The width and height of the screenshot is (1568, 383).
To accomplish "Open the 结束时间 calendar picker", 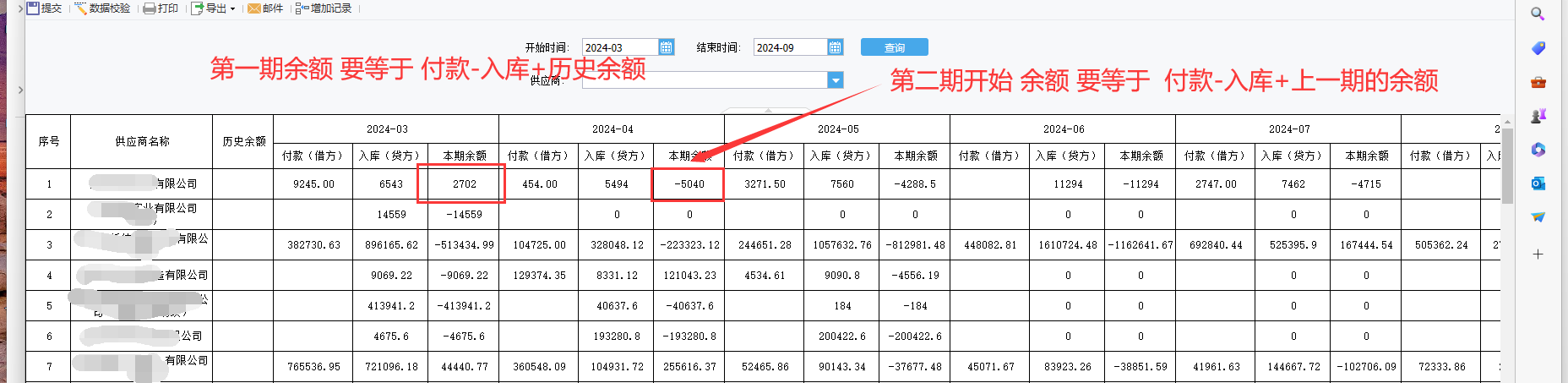I will tap(835, 47).
